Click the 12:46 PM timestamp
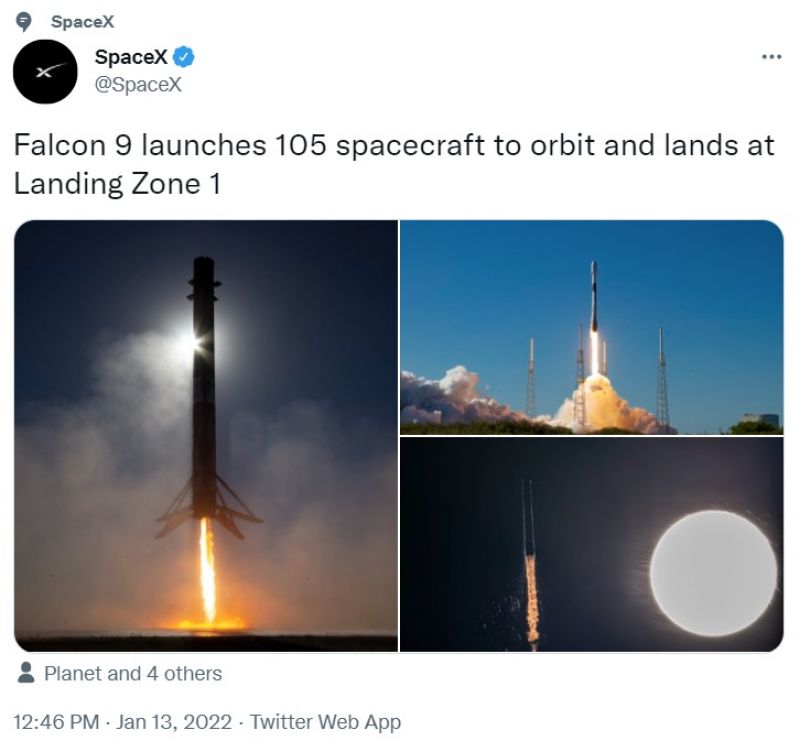Screen dimensions: 800x741 point(55,721)
